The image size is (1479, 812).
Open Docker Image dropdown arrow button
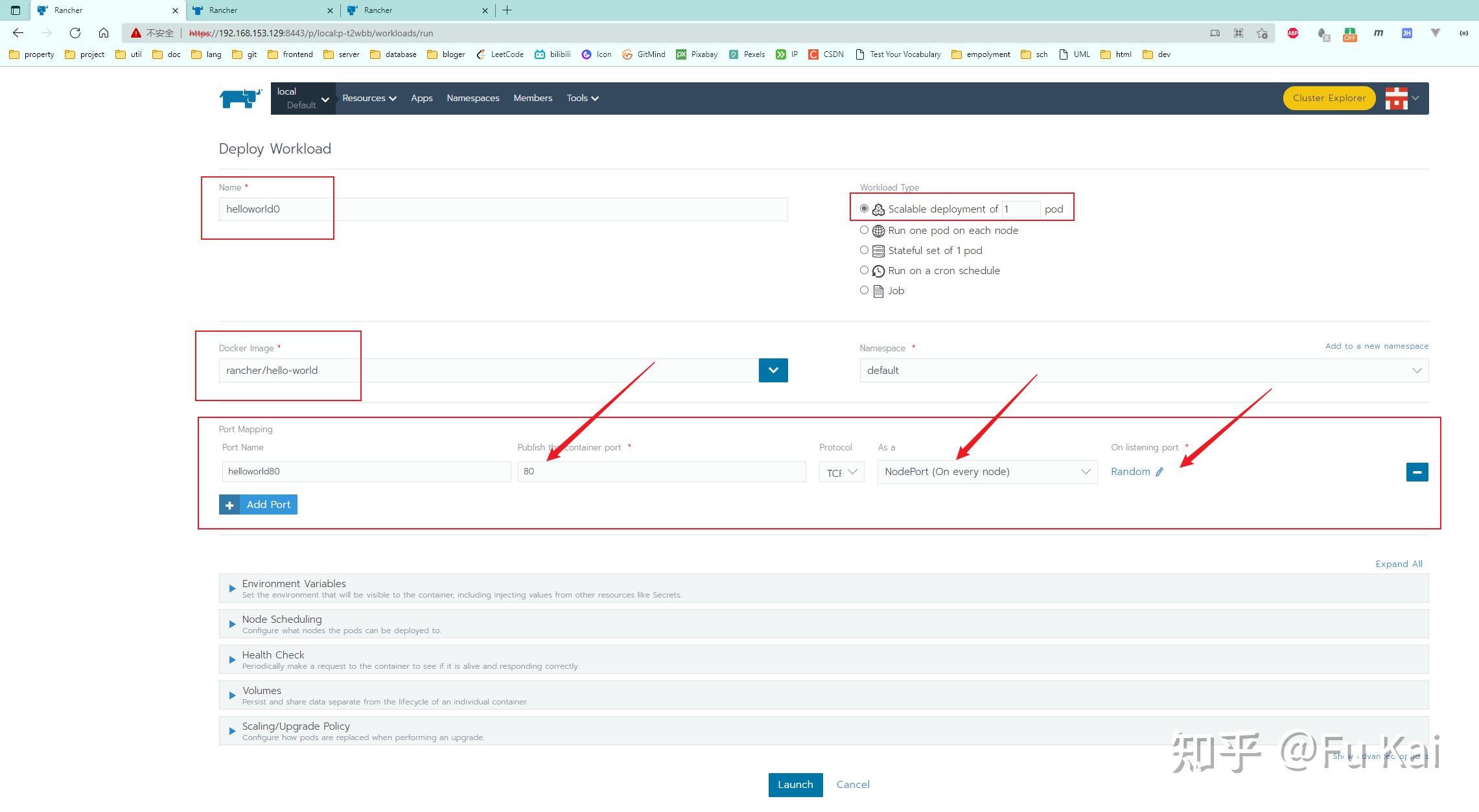[x=773, y=371]
